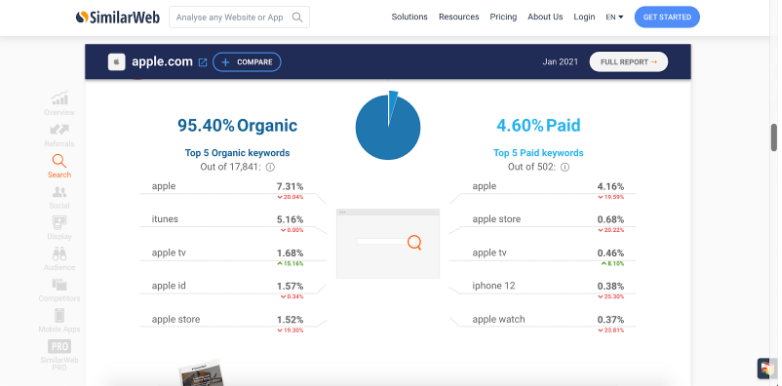Click the FULL REPORT button

click(x=628, y=62)
